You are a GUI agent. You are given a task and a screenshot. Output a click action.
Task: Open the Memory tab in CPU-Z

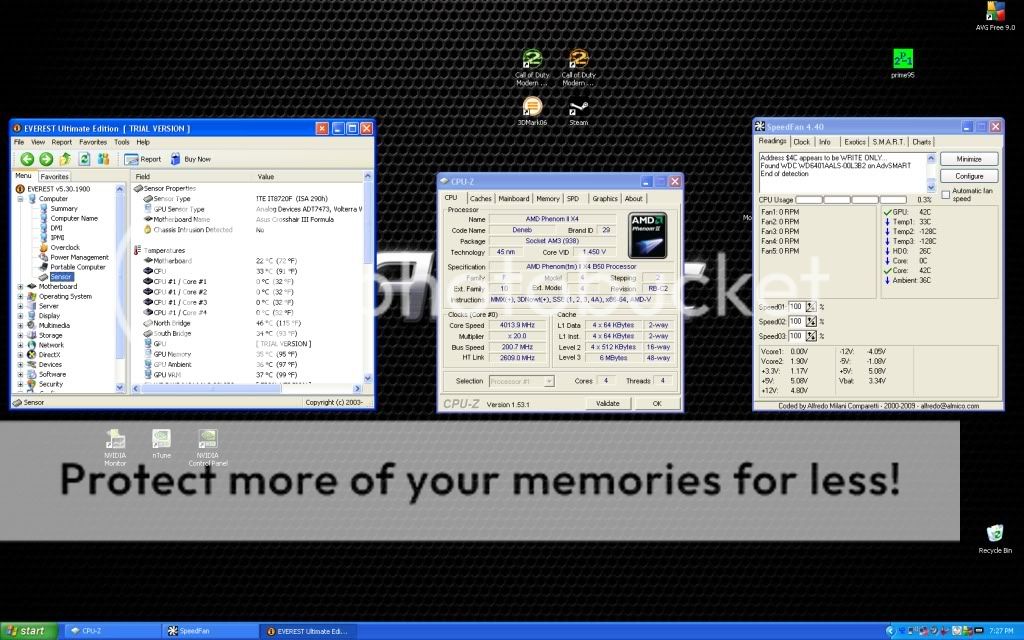(x=548, y=199)
